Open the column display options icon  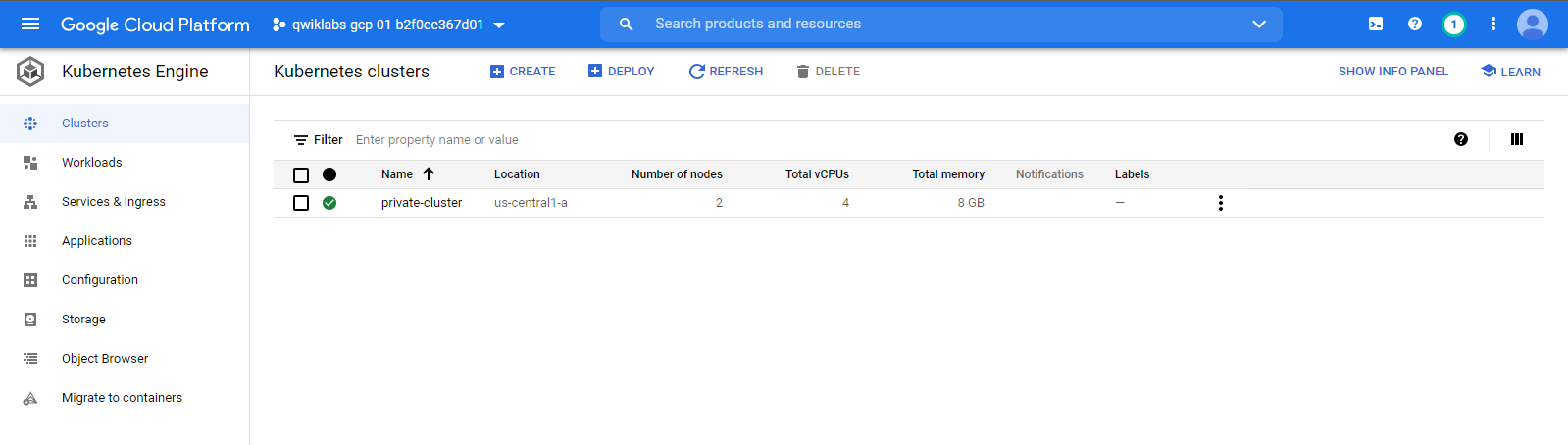(1517, 139)
